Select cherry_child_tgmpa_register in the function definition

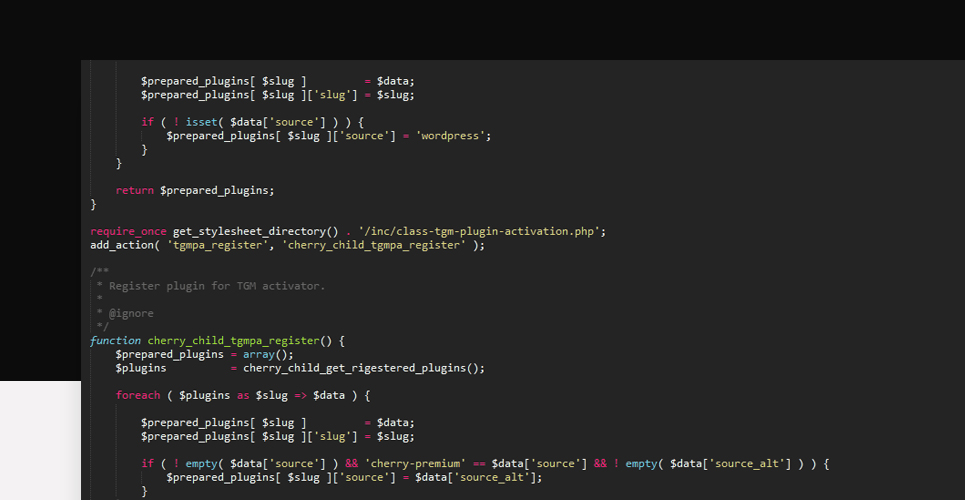tap(233, 341)
